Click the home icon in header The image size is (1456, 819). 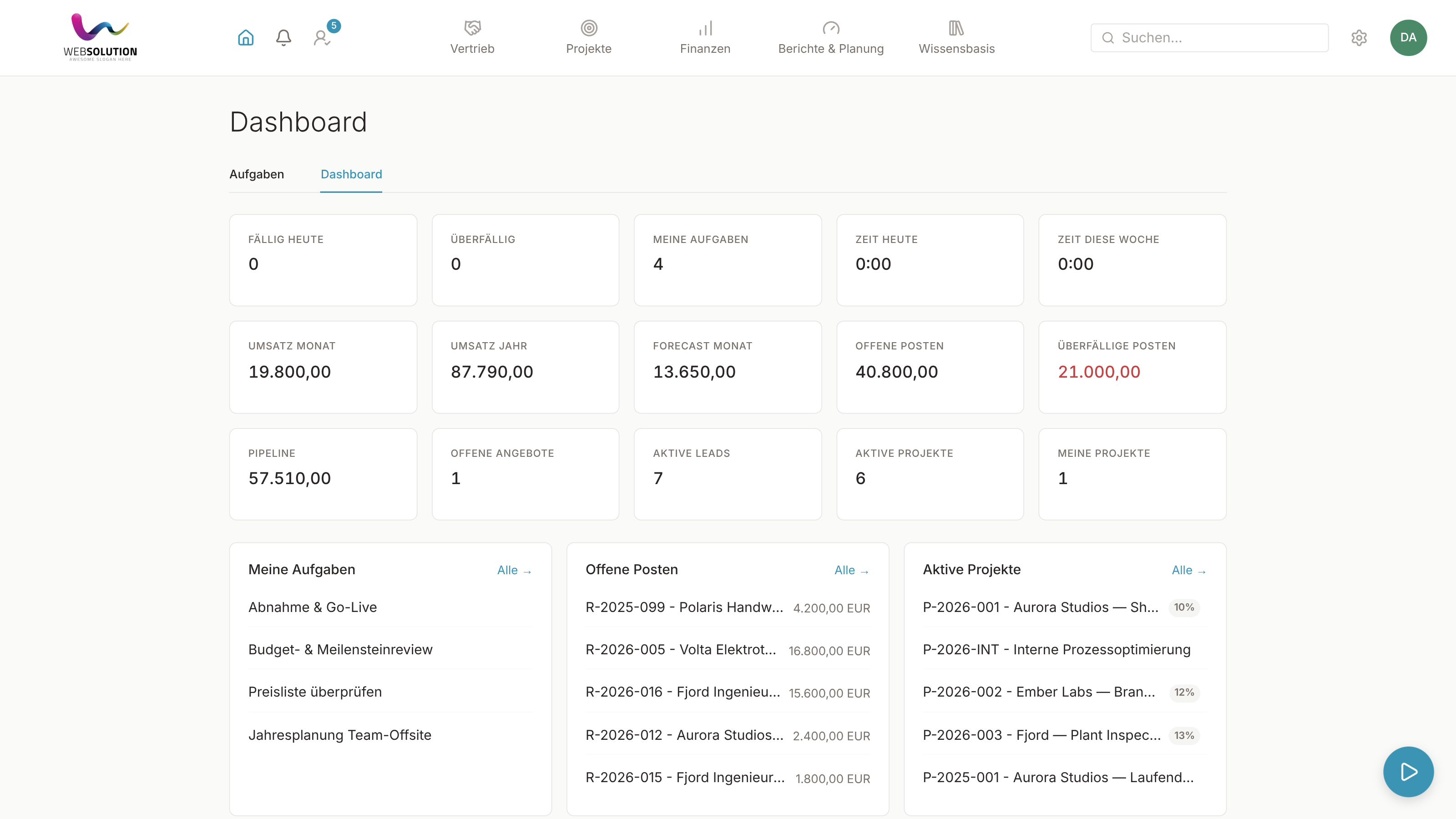pyautogui.click(x=245, y=38)
